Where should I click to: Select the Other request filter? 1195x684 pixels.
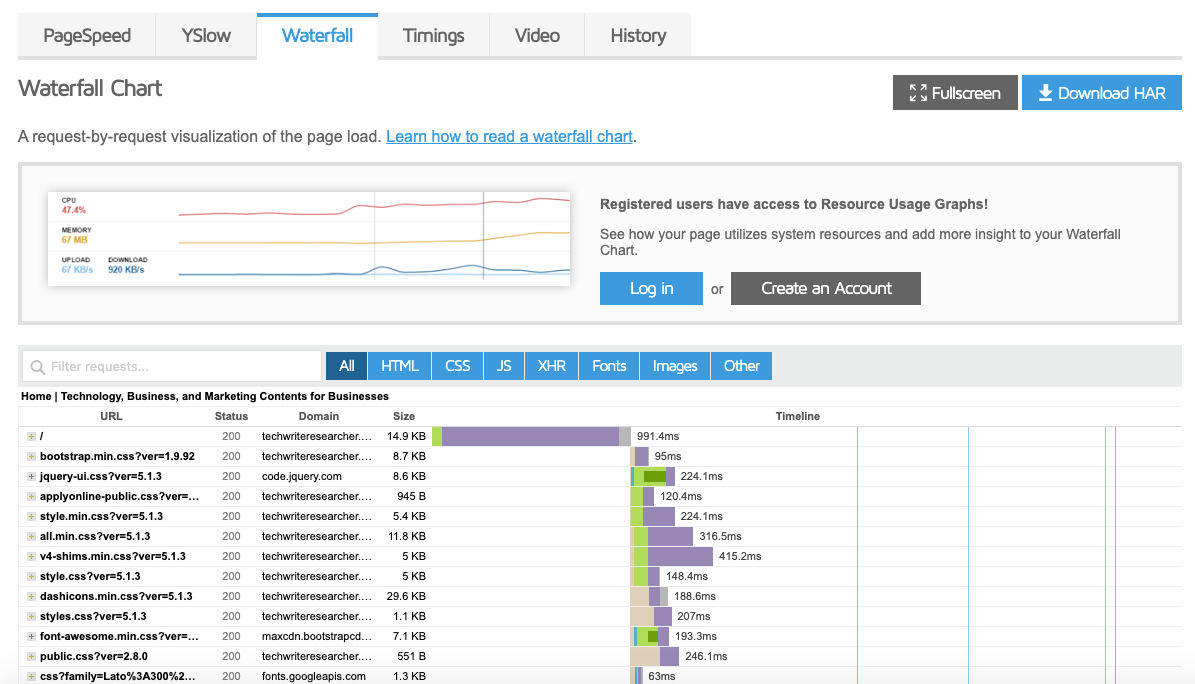pyautogui.click(x=741, y=365)
